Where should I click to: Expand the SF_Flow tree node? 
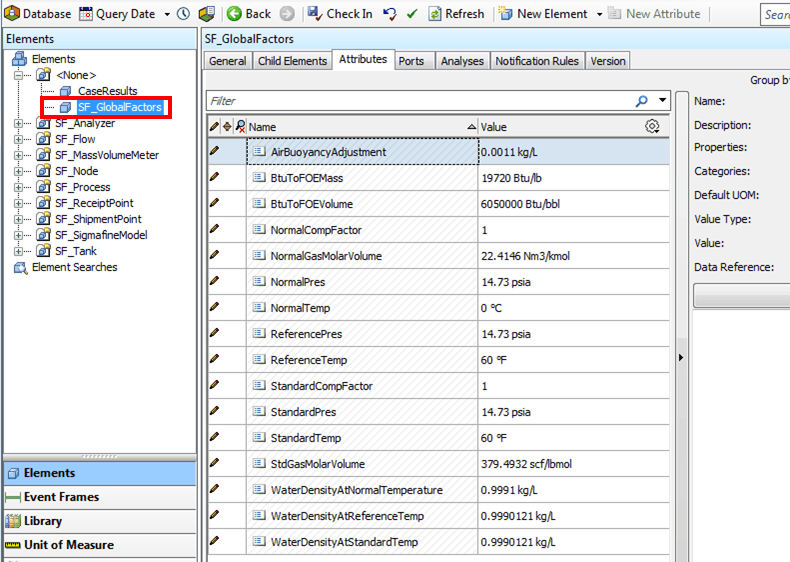(x=19, y=139)
